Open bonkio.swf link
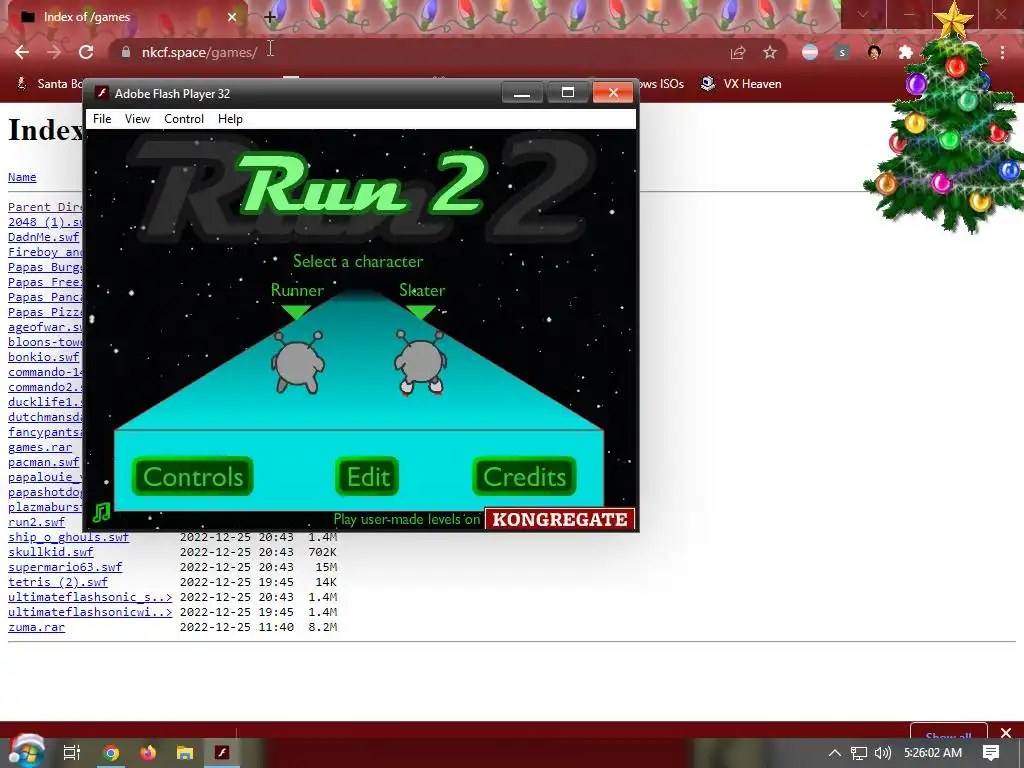 tap(44, 357)
